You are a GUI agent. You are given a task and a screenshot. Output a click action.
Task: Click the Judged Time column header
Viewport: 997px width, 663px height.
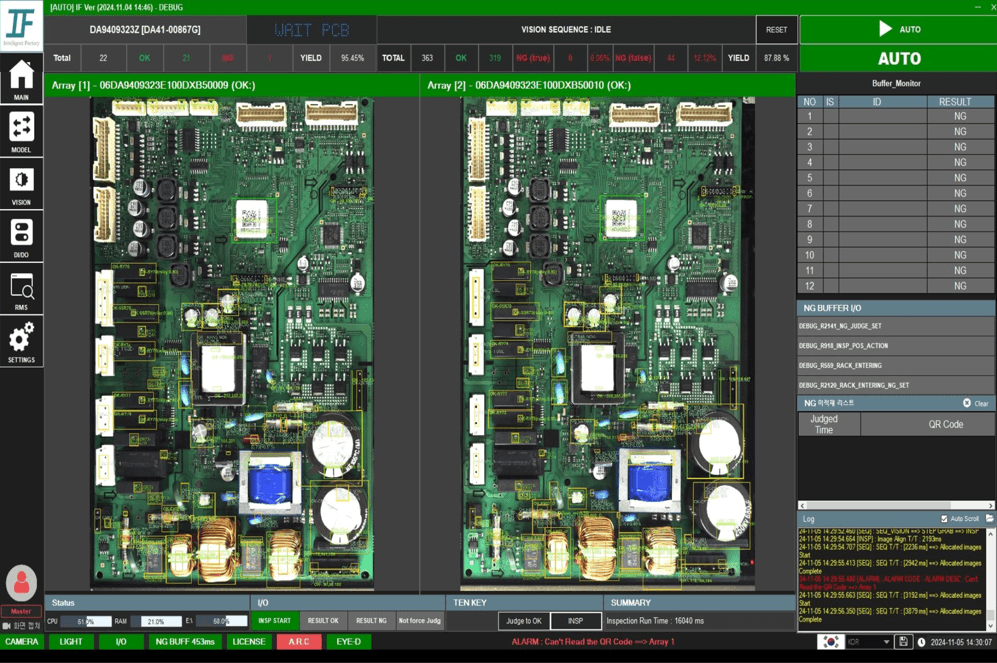pos(829,424)
